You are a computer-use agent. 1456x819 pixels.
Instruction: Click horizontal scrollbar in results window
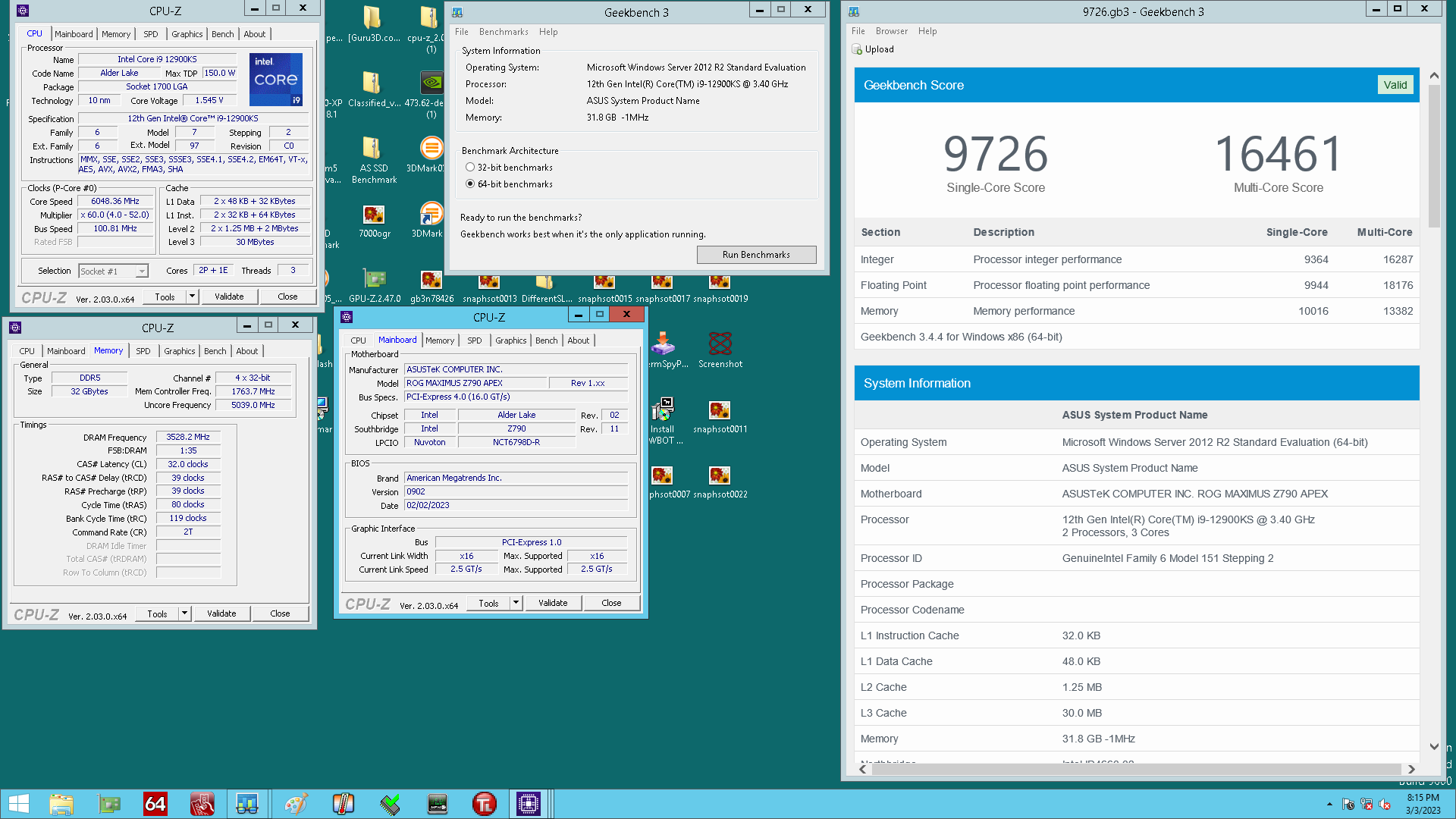coord(1136,769)
